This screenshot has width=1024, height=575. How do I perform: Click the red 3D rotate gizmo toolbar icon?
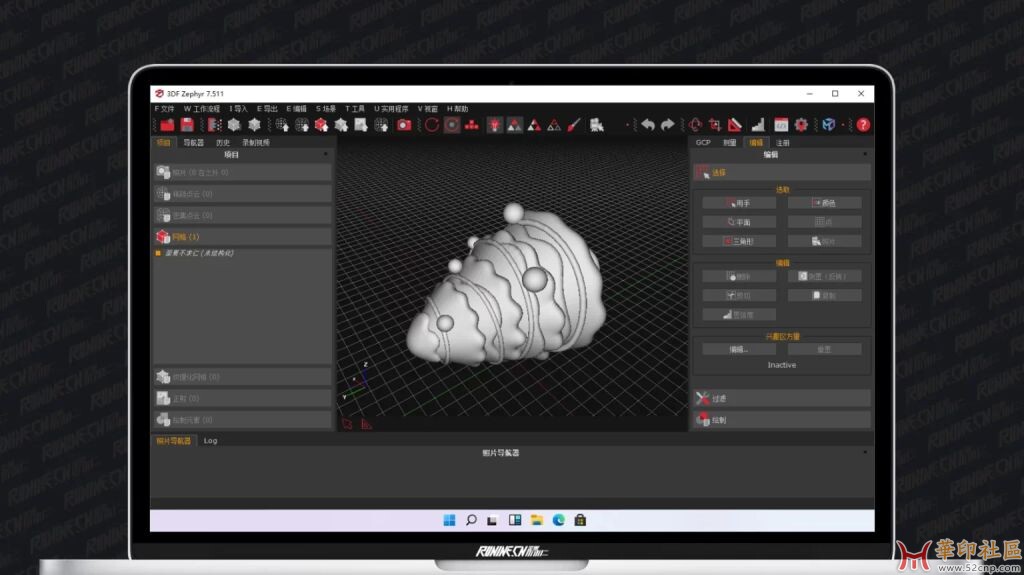pos(695,125)
